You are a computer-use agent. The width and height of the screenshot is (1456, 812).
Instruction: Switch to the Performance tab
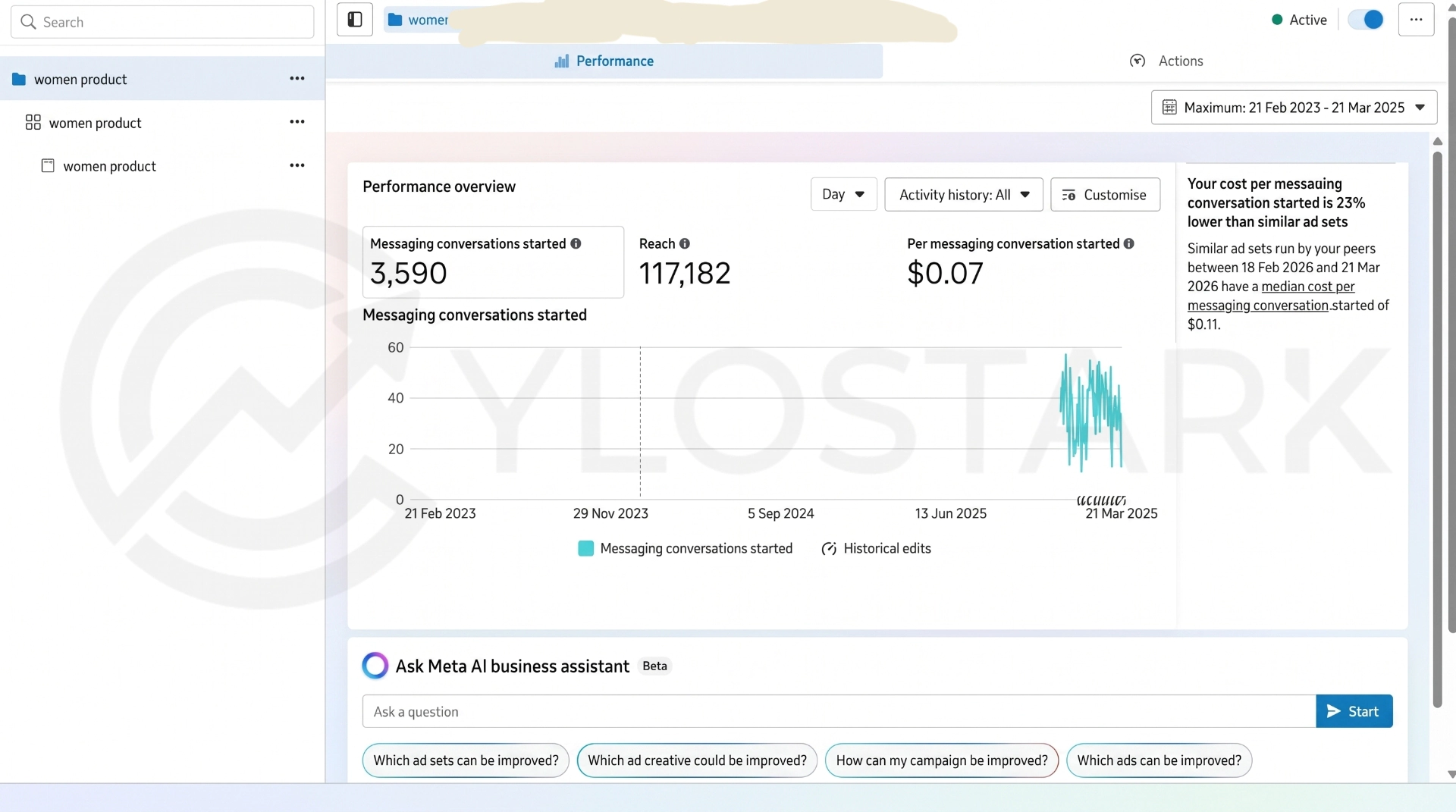click(x=604, y=61)
